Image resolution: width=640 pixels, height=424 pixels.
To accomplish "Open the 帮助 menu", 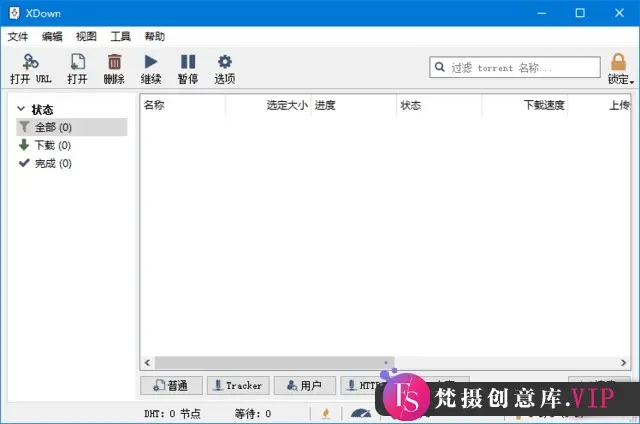I will (155, 37).
